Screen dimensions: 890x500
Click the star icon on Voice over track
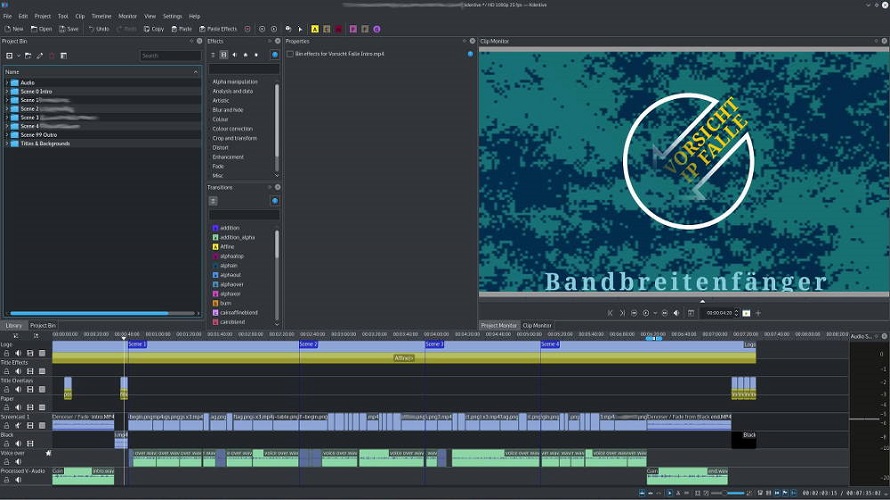[47, 453]
